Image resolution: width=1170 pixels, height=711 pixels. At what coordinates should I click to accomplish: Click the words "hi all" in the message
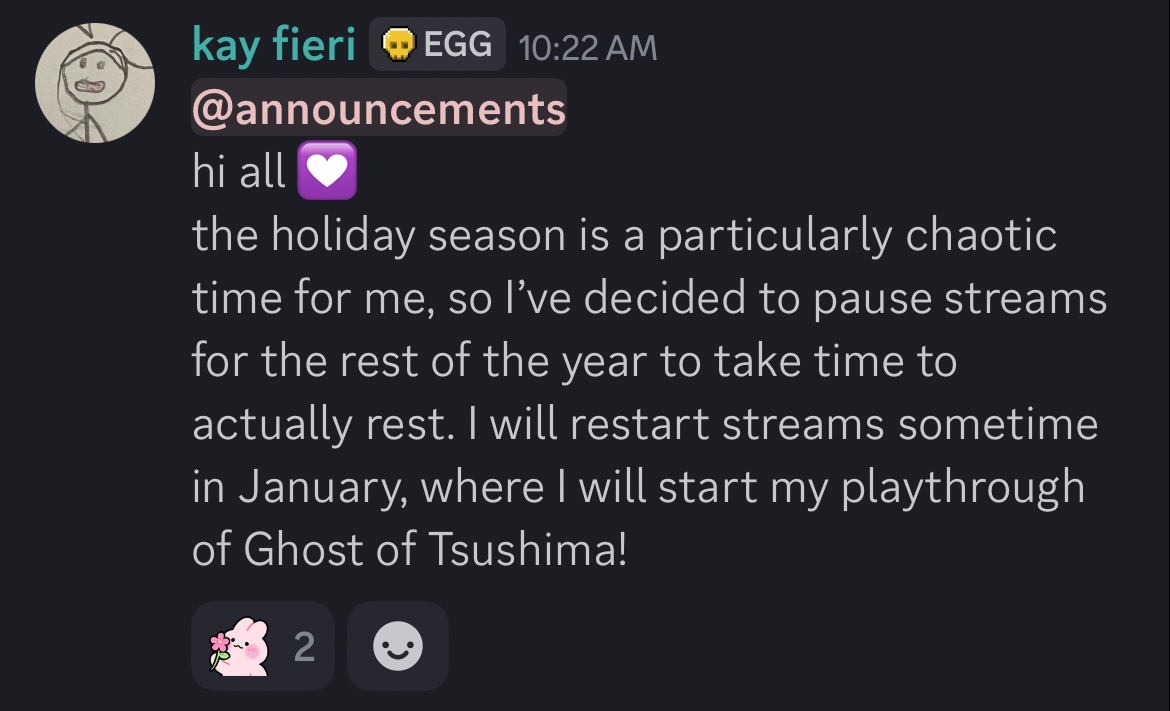pos(239,173)
